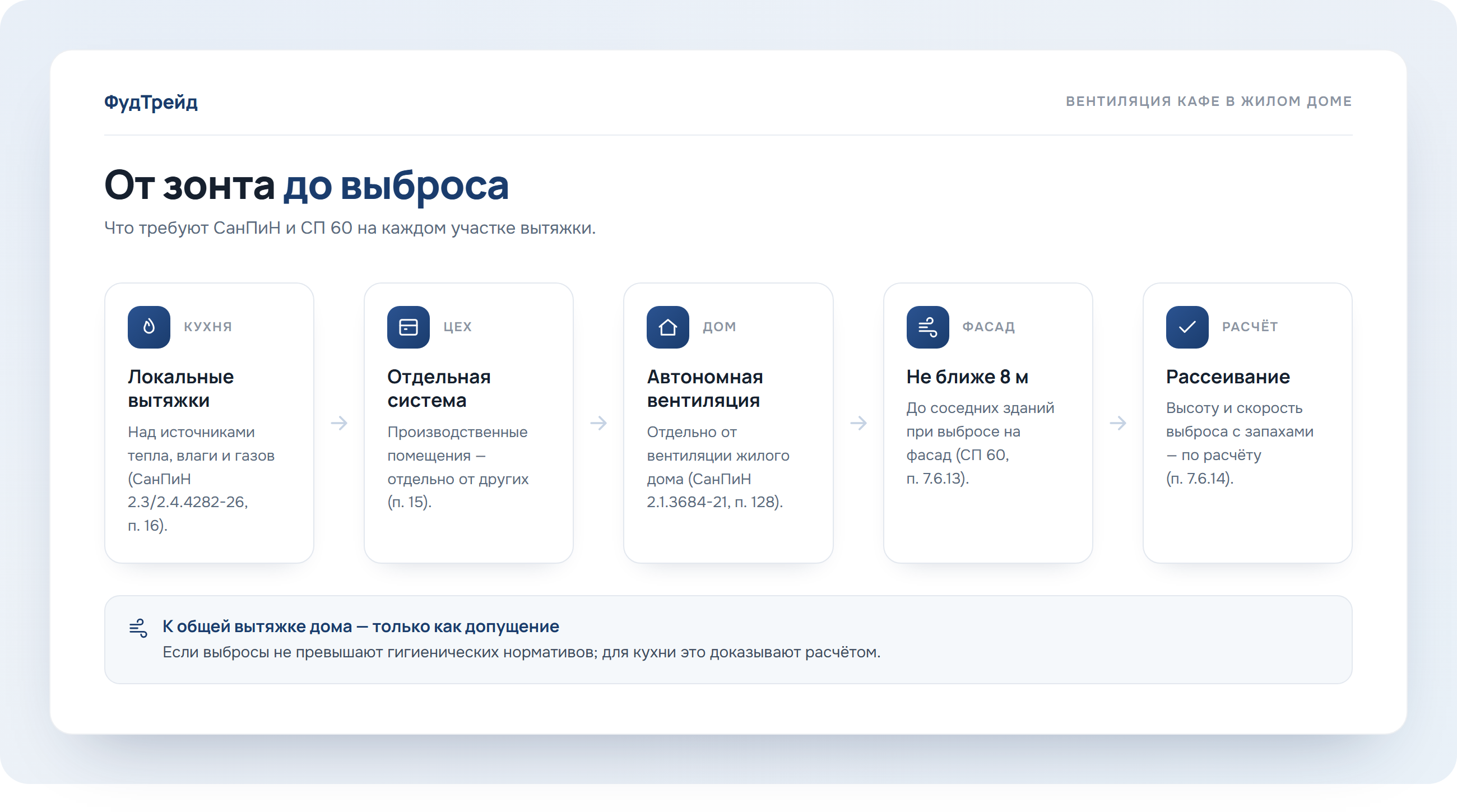
Task: Select the Отдельная система card title
Action: click(x=439, y=388)
